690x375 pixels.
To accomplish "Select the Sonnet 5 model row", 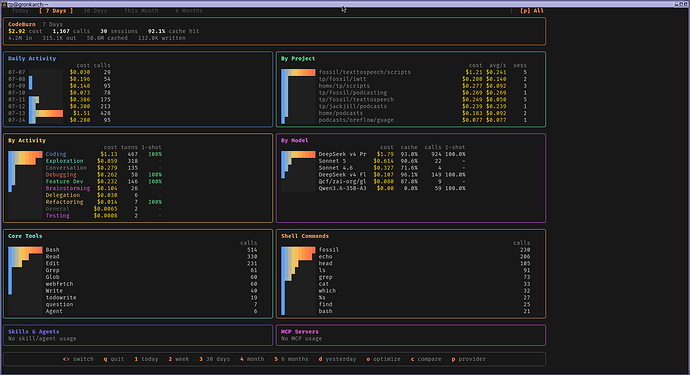I will [x=373, y=161].
